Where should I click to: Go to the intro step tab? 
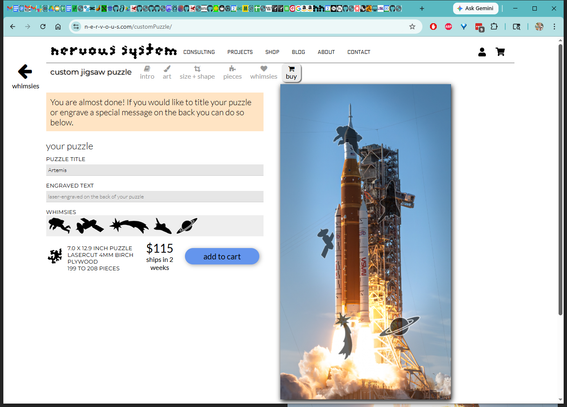coord(147,73)
